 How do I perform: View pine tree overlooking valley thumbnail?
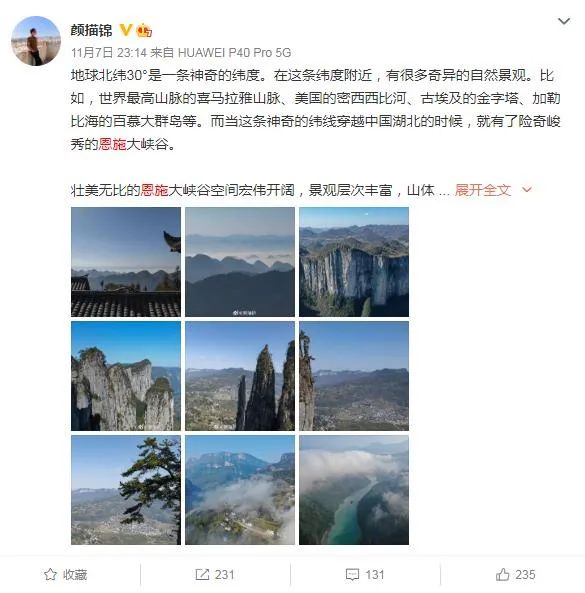click(126, 490)
